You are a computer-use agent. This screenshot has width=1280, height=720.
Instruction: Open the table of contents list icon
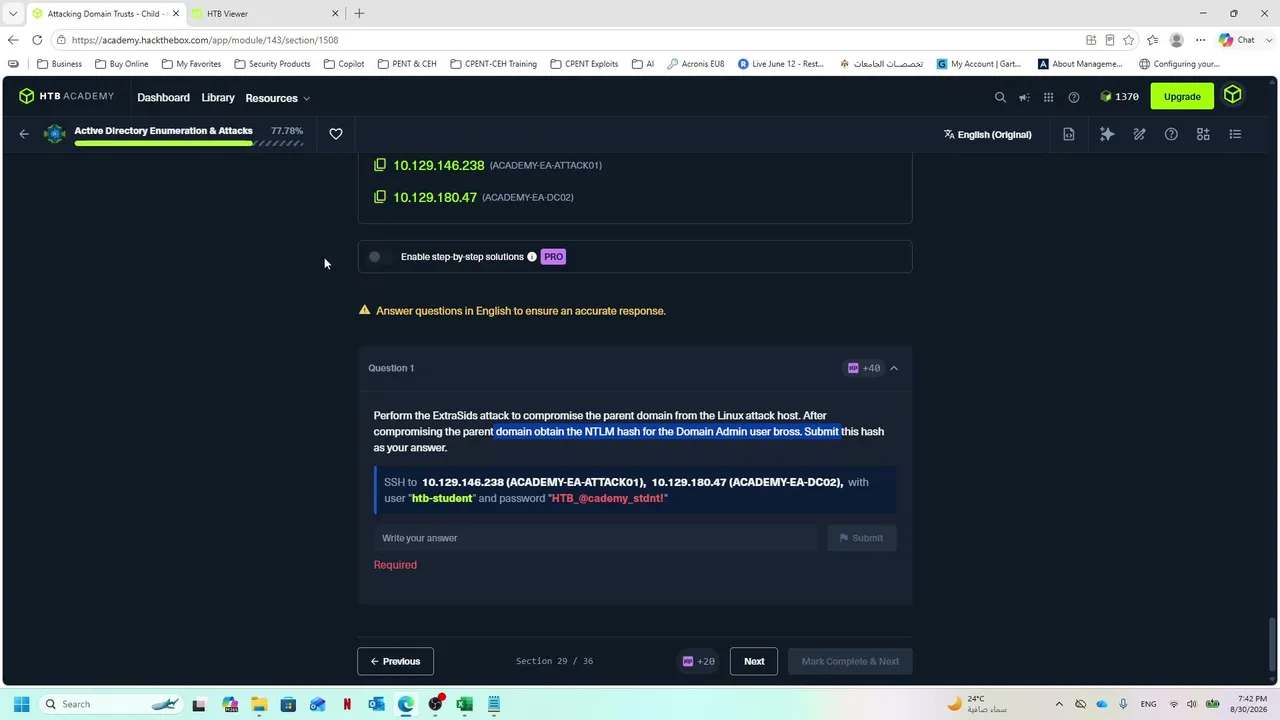tap(1235, 134)
